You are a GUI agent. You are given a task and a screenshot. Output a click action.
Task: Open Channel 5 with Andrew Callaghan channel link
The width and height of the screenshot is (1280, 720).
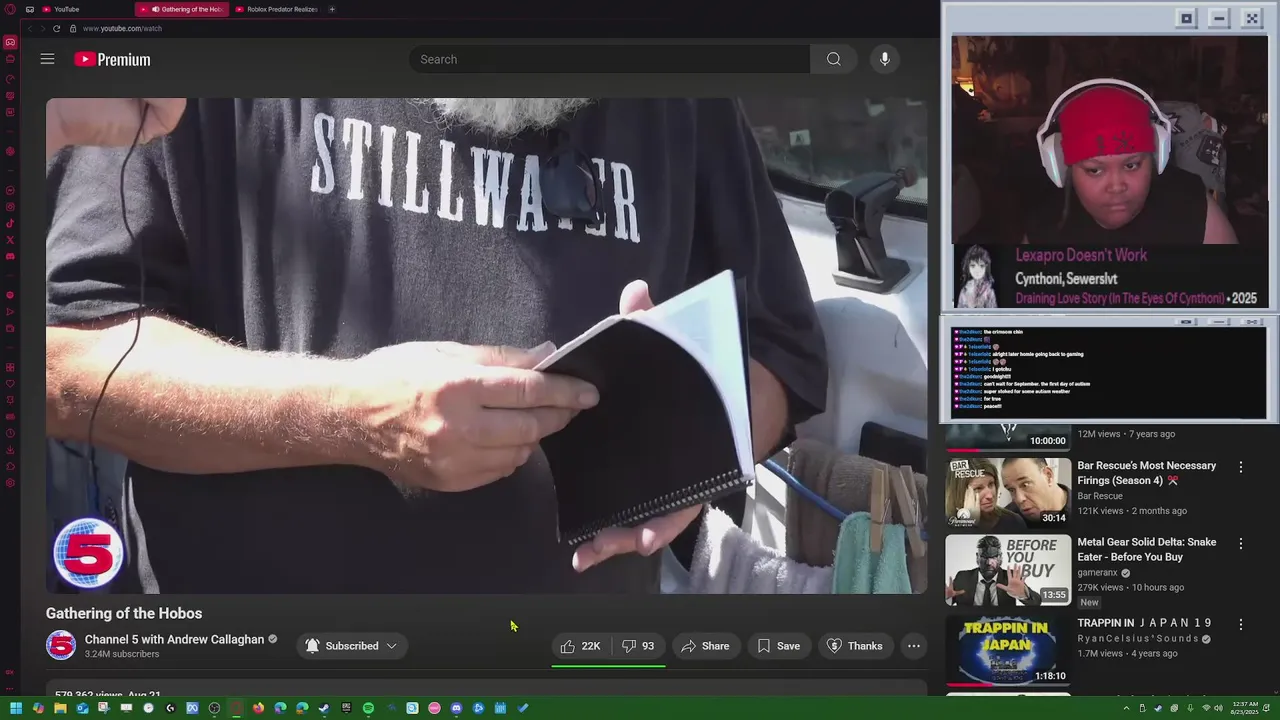[x=174, y=640]
